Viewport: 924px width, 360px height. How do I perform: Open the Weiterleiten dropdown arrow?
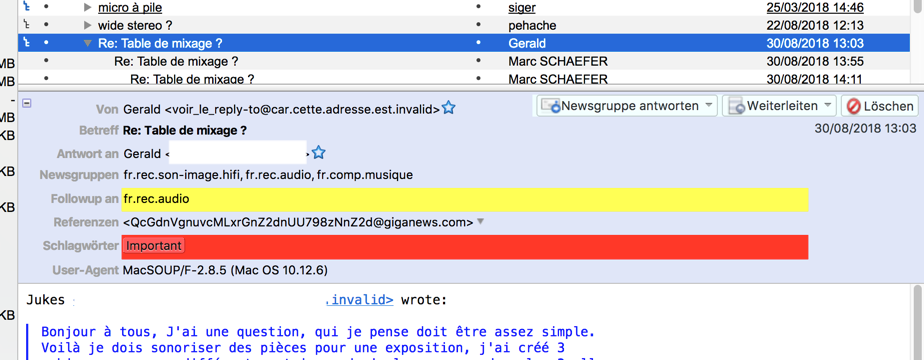828,105
